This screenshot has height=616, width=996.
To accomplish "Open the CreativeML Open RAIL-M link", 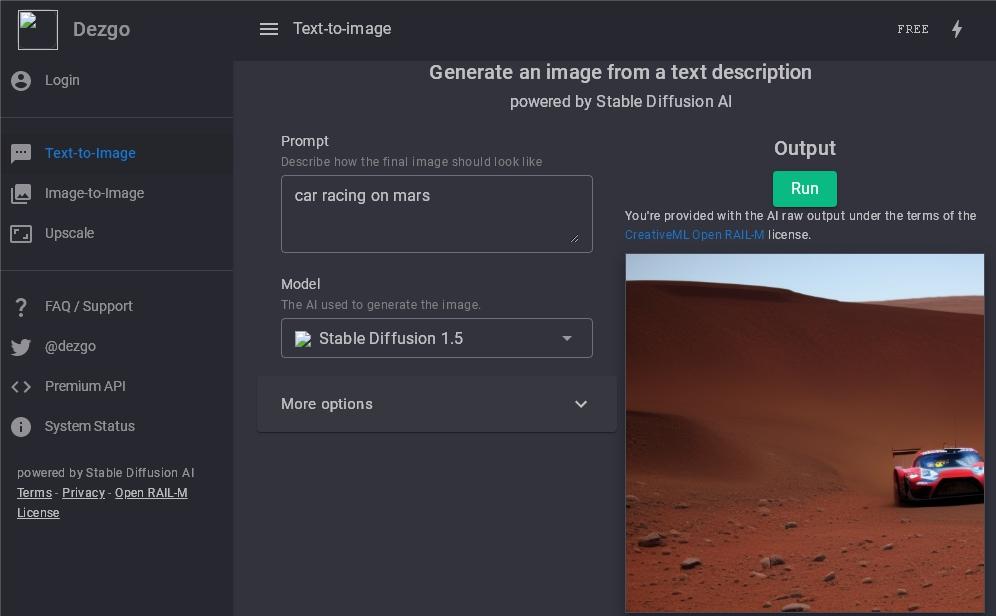I will [x=694, y=235].
